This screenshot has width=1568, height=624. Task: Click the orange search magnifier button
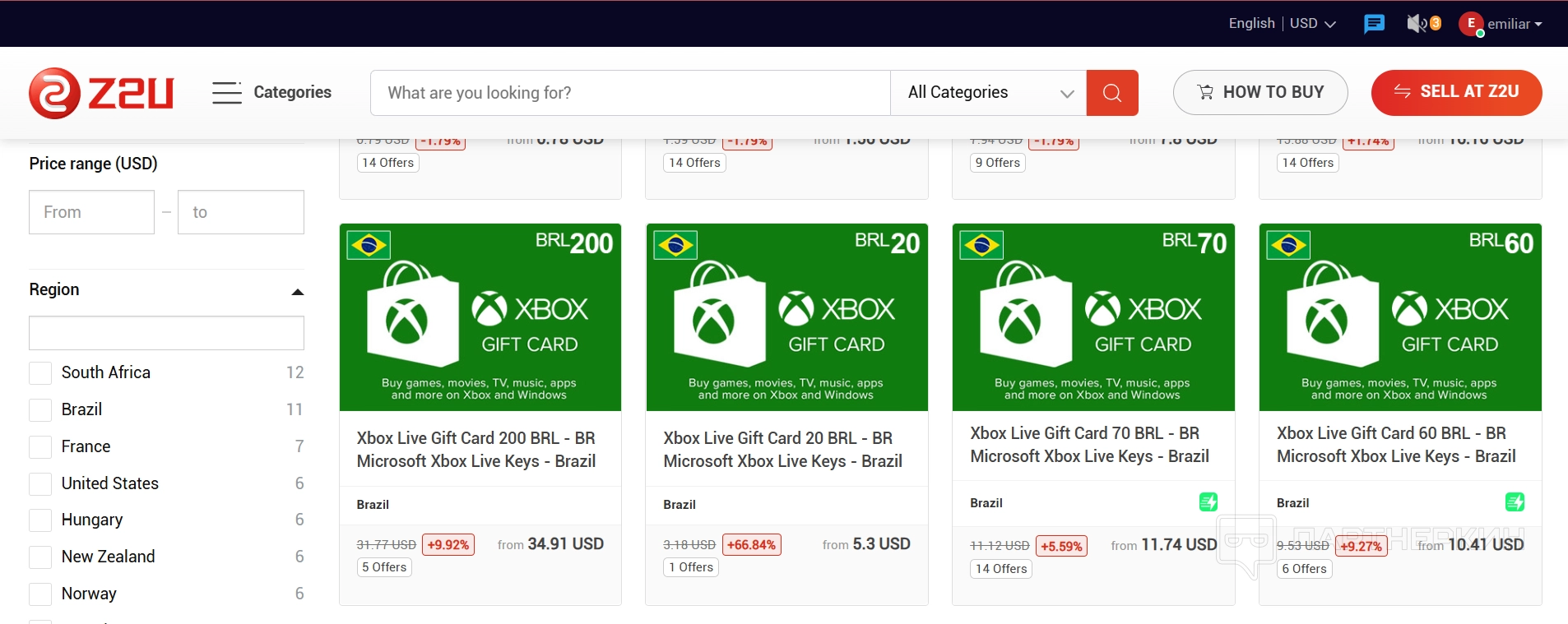tap(1111, 93)
